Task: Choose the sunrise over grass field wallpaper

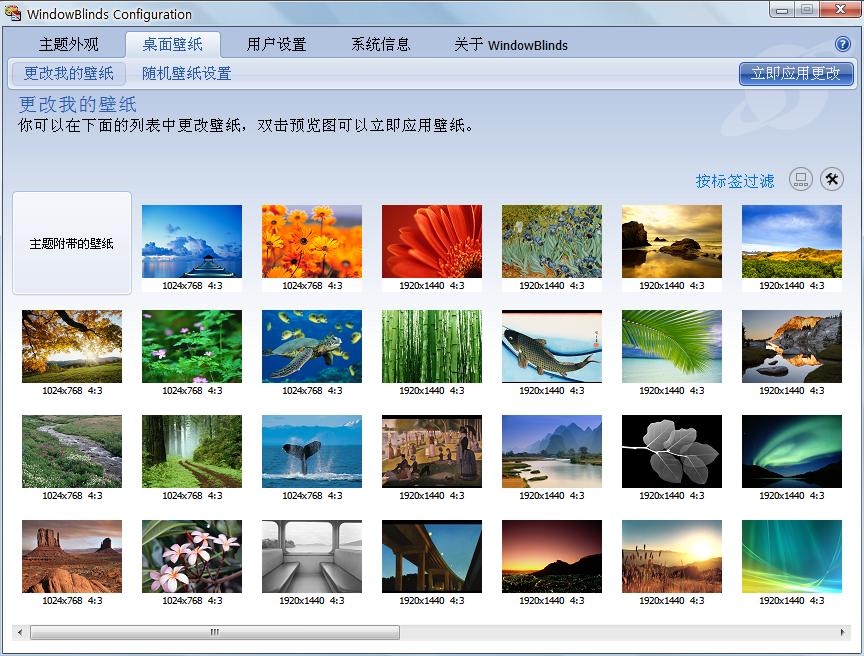Action: click(672, 556)
